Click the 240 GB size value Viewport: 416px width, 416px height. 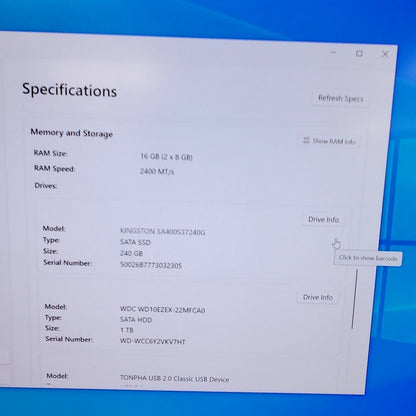131,253
